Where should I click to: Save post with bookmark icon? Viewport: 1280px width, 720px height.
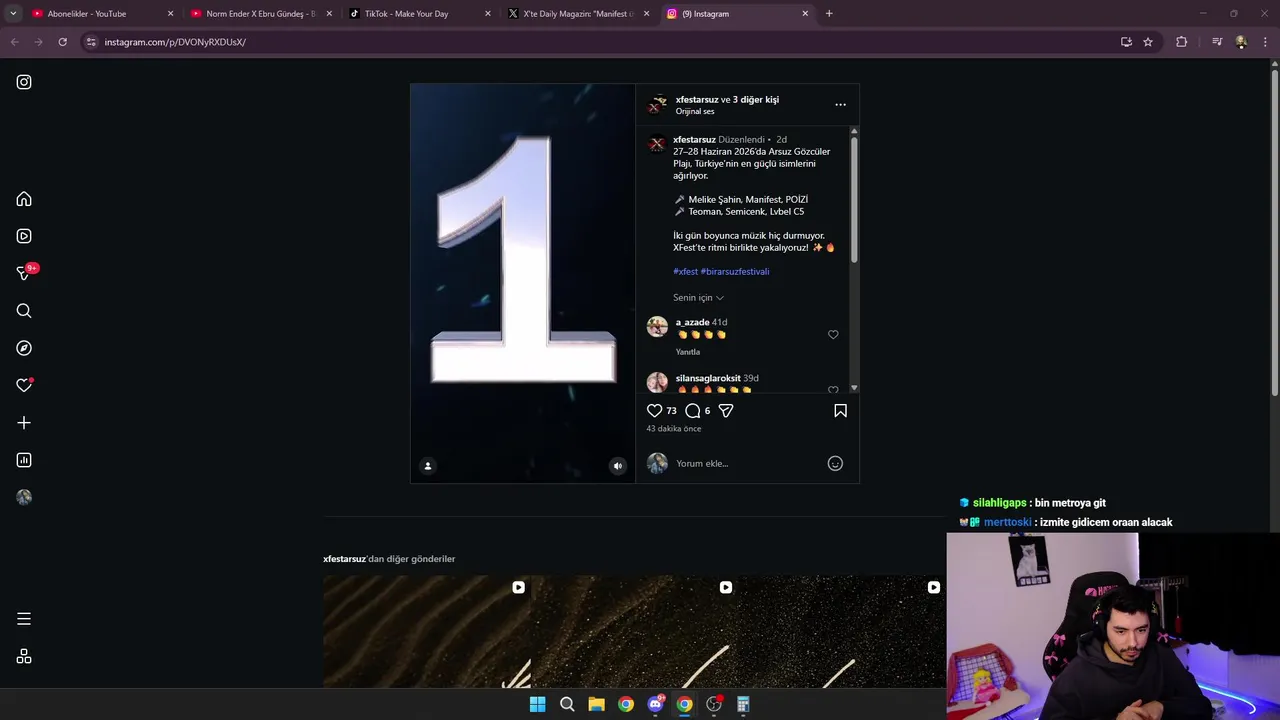[840, 411]
